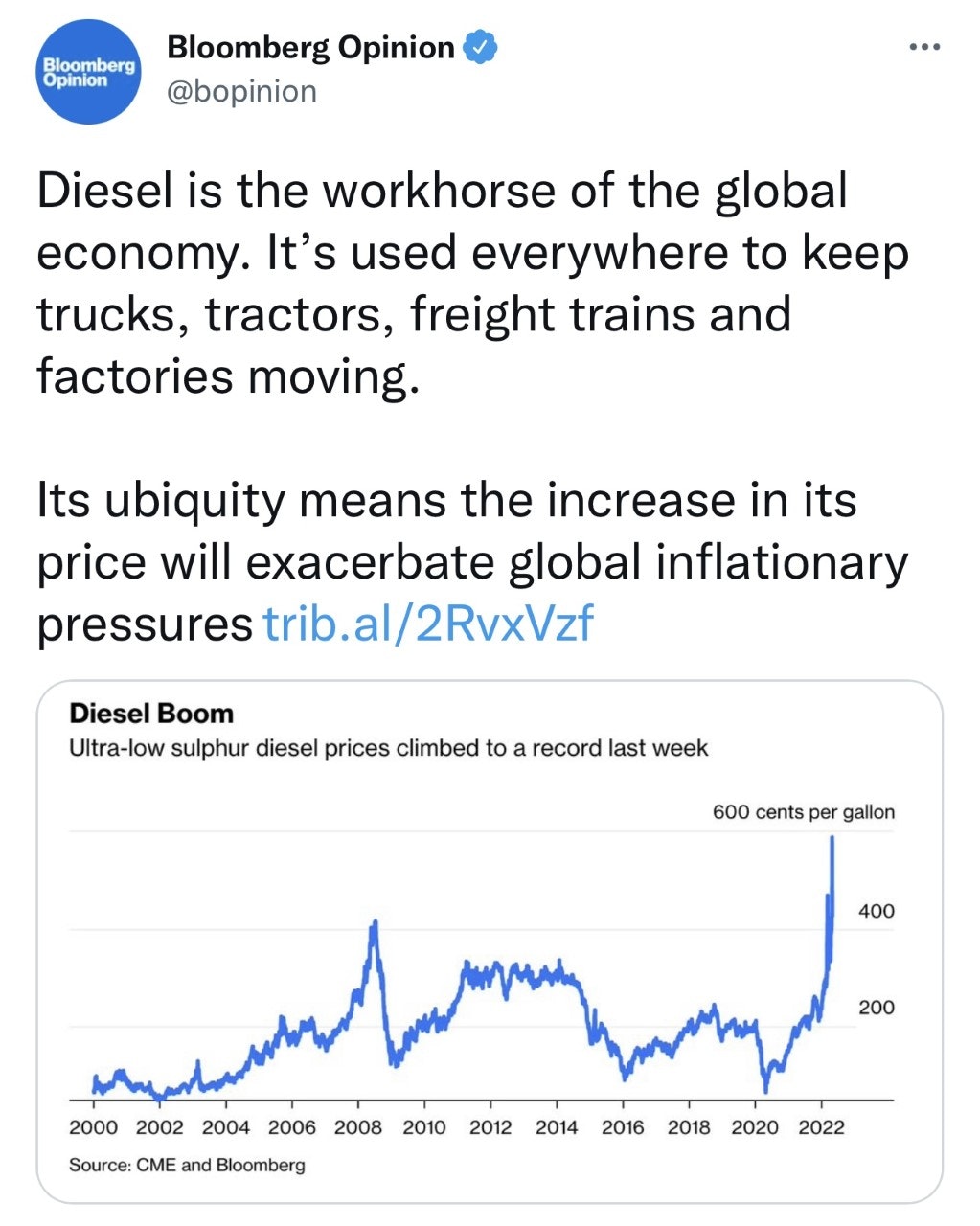Open the @bopinion handle link
980x1226 pixels.
[241, 91]
